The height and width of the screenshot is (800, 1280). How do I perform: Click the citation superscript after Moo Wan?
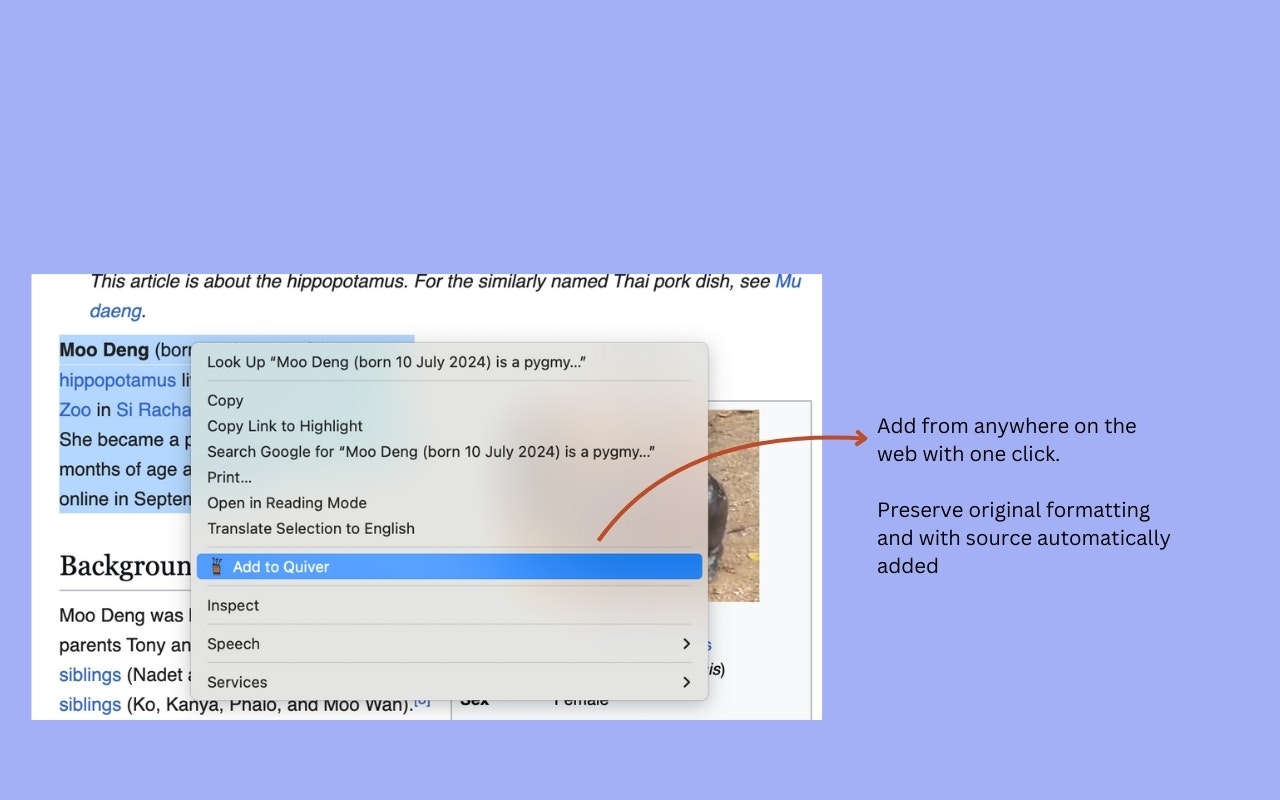pos(422,701)
